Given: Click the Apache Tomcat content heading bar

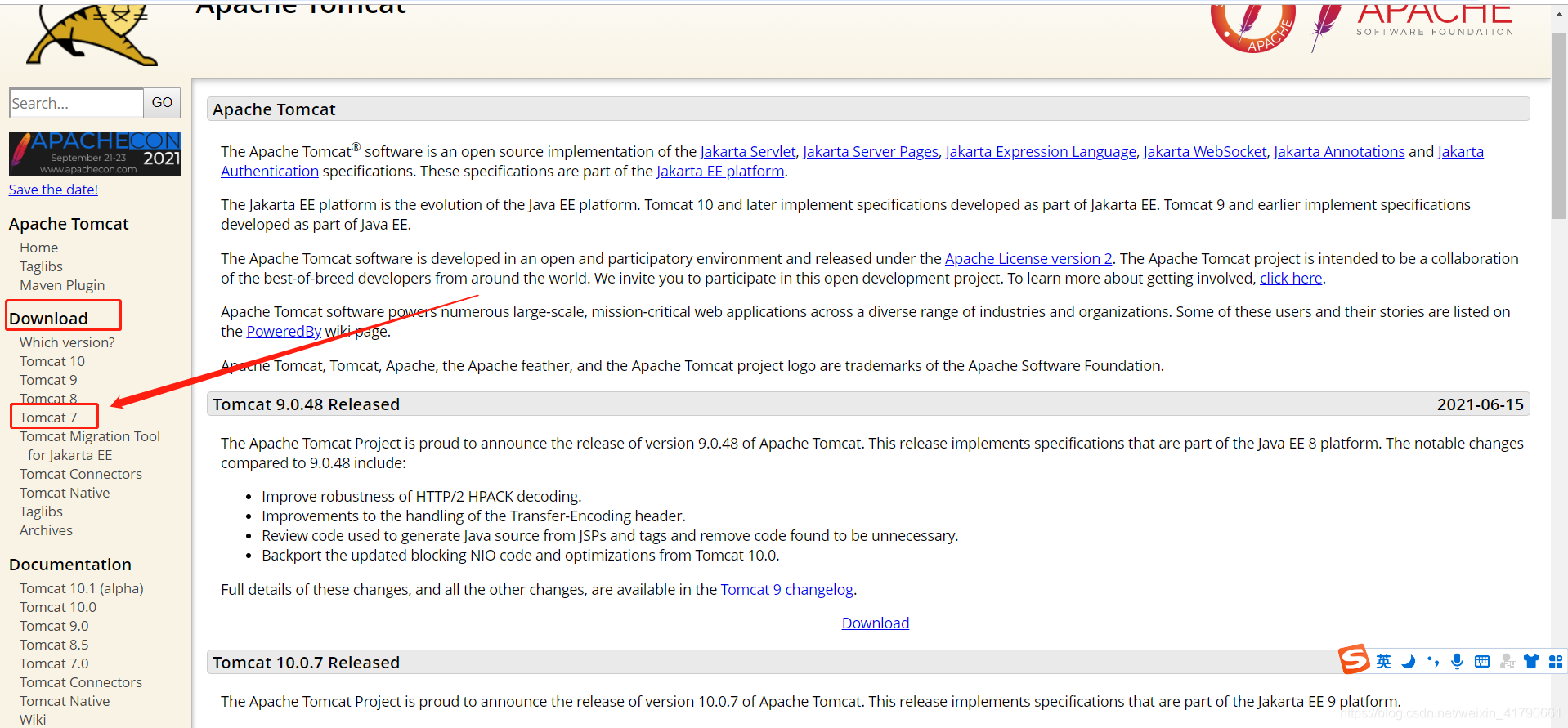Looking at the screenshot, I should (x=868, y=109).
